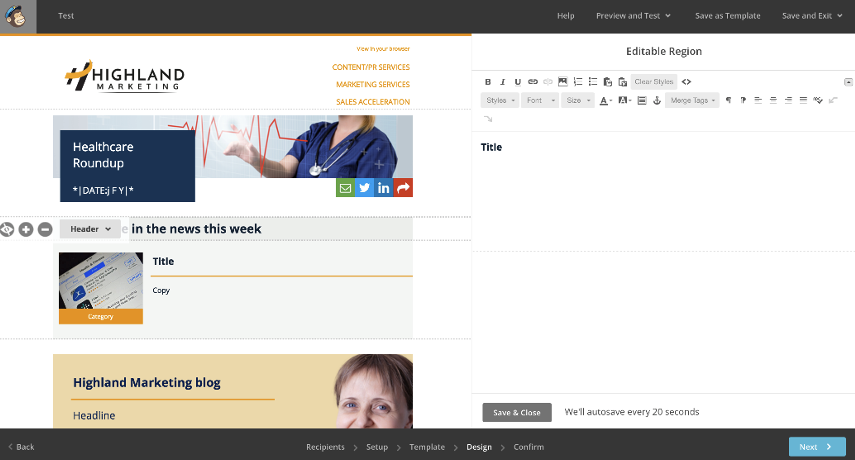Toggle visibility of the Header block
The width and height of the screenshot is (855, 460).
(7, 229)
